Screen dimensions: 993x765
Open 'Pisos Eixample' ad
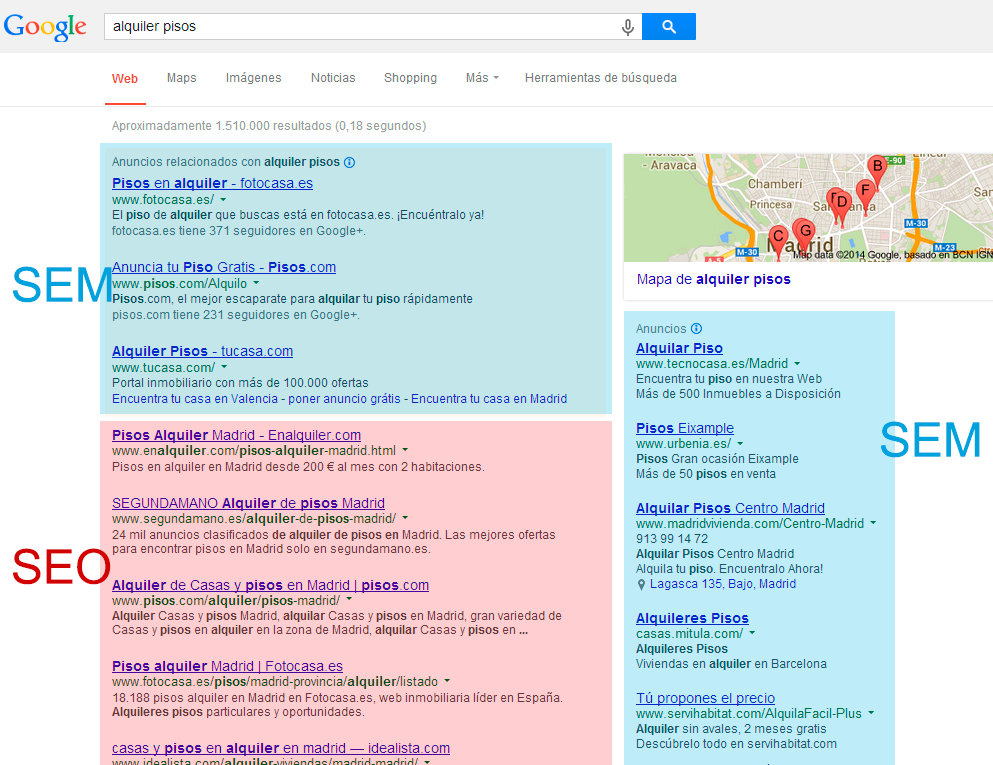[685, 428]
